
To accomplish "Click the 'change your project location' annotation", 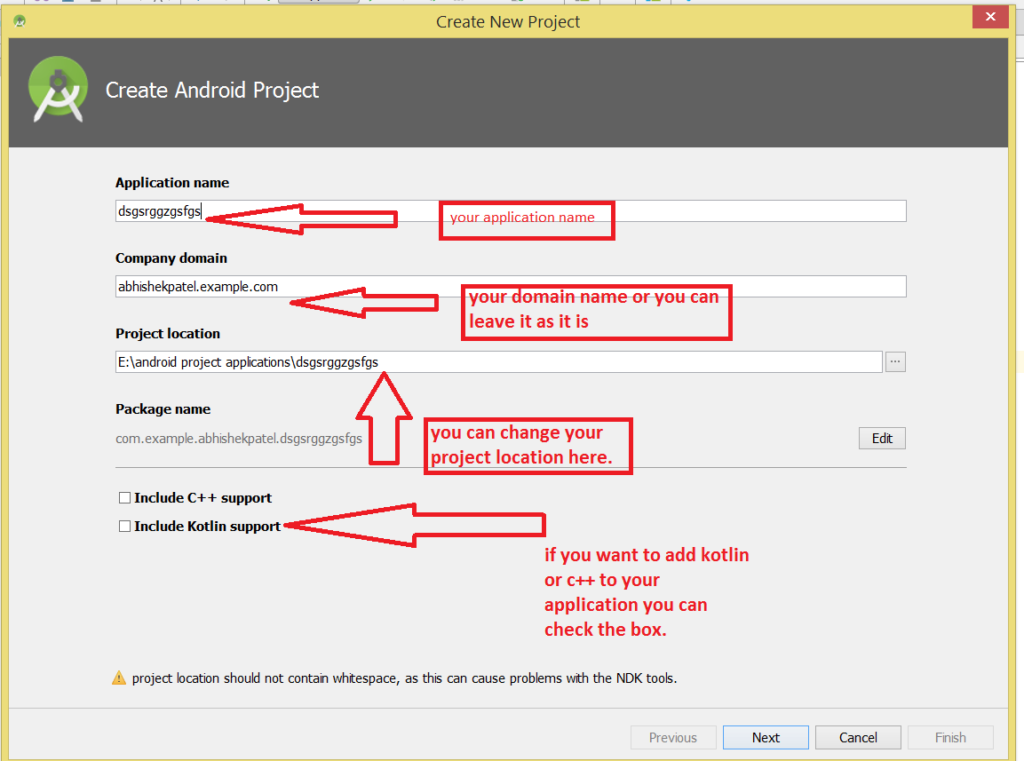I will 528,445.
